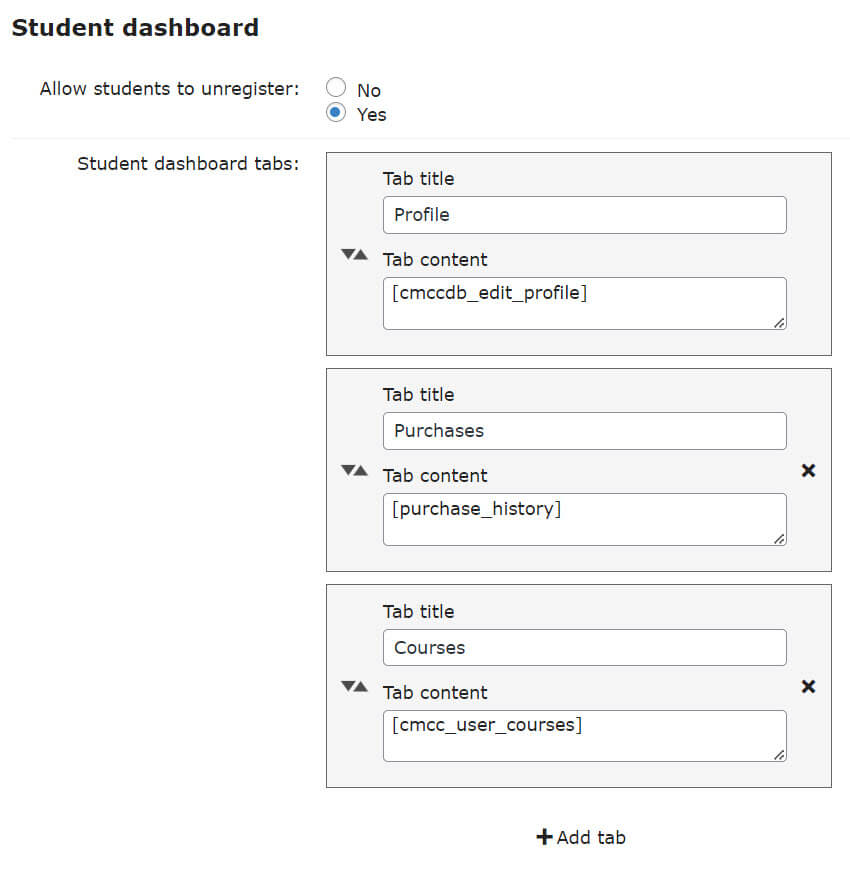The height and width of the screenshot is (870, 850).
Task: Click the cmcc_user_courses tab content textarea
Action: [584, 735]
